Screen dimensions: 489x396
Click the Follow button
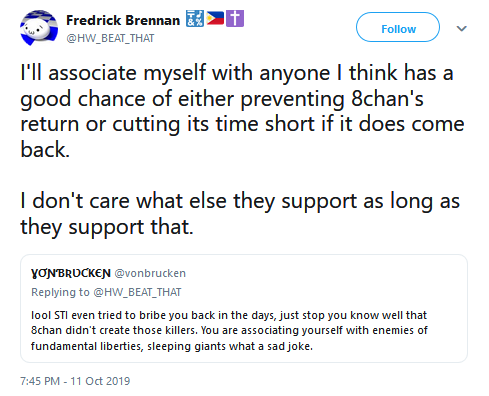coord(398,27)
